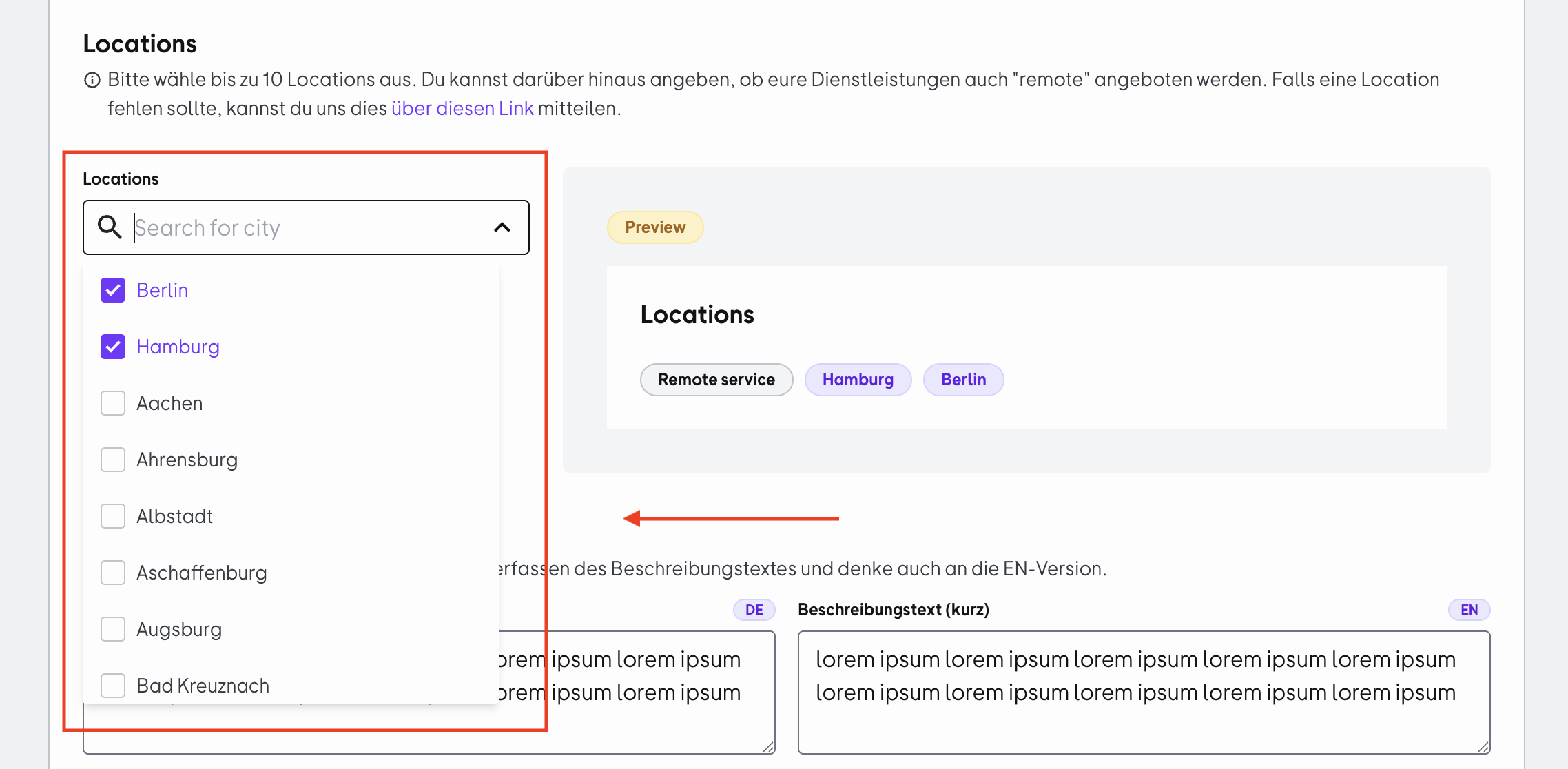Click the EN language badge

(1469, 610)
